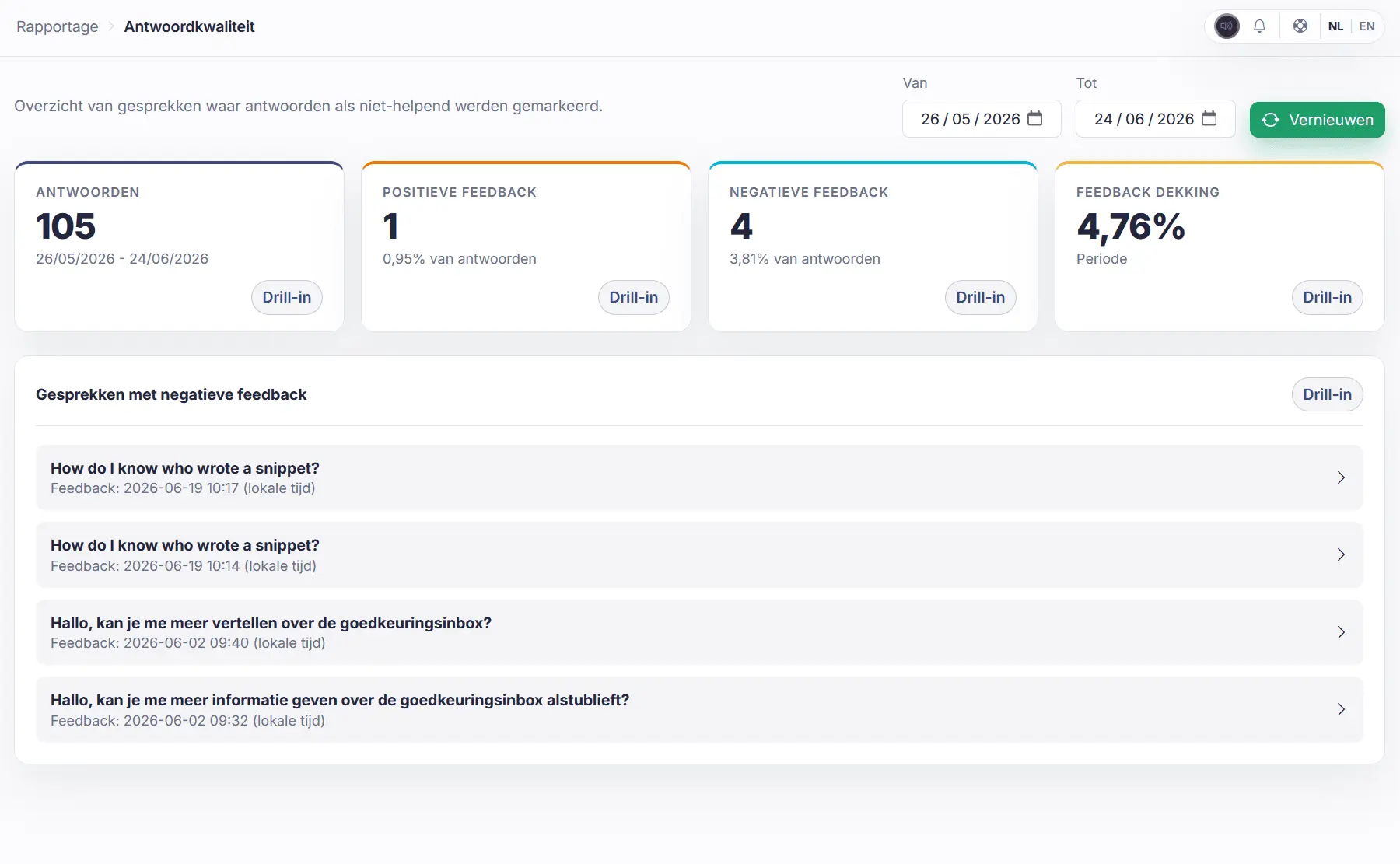The width and height of the screenshot is (1400, 864).
Task: Go to Rapportage breadcrumb
Action: pyautogui.click(x=58, y=26)
